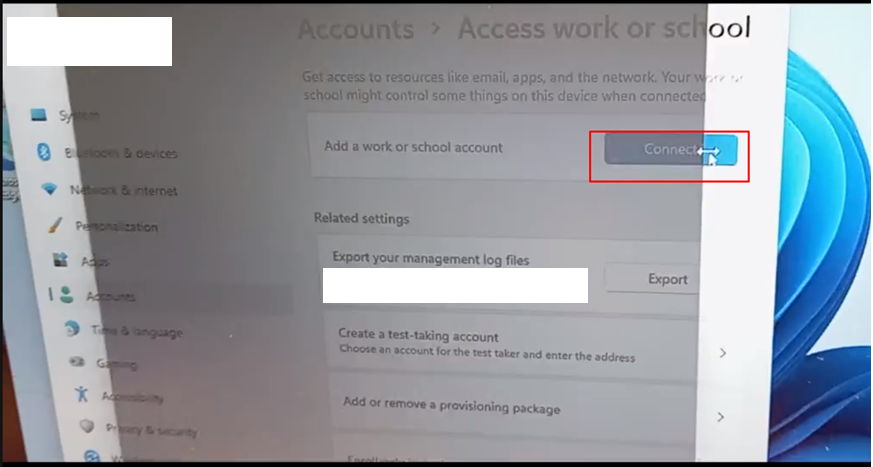
Task: Expand Create a test-taking account chevron
Action: pos(723,353)
